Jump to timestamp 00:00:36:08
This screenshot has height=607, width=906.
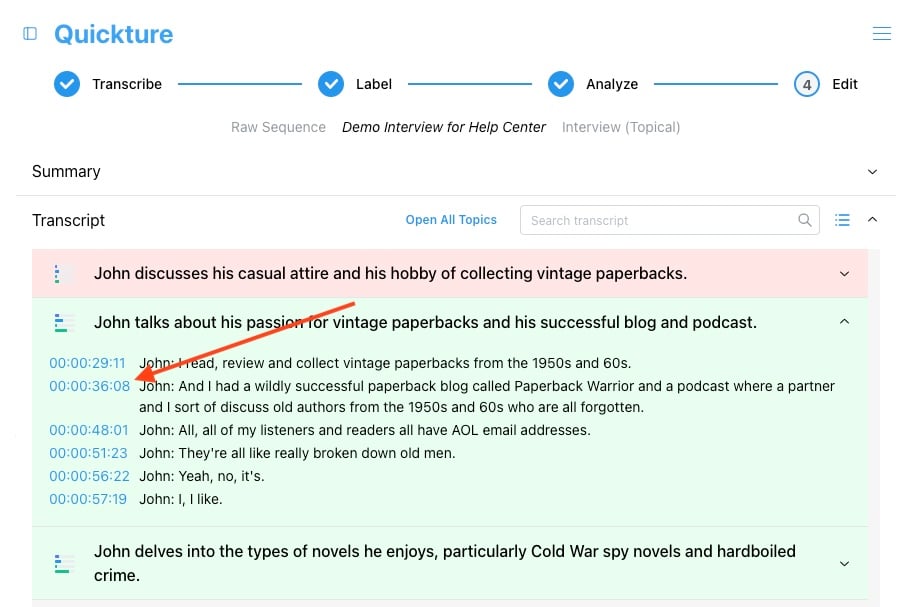pos(90,386)
